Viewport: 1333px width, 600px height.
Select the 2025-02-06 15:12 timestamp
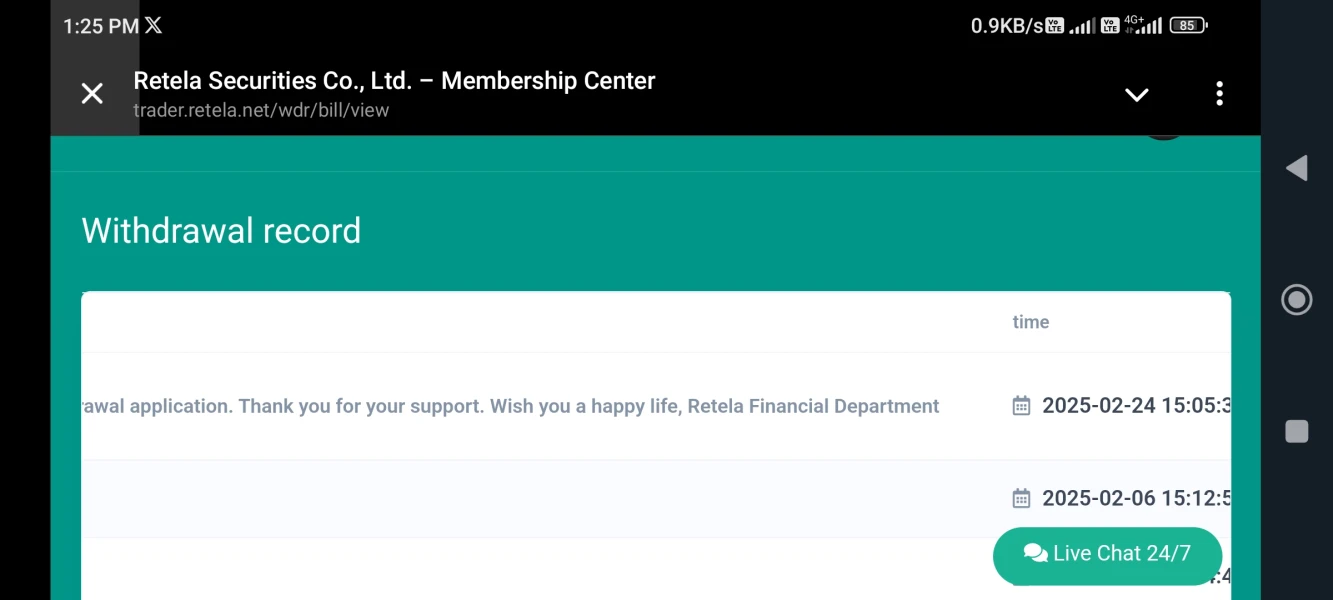pyautogui.click(x=1136, y=498)
